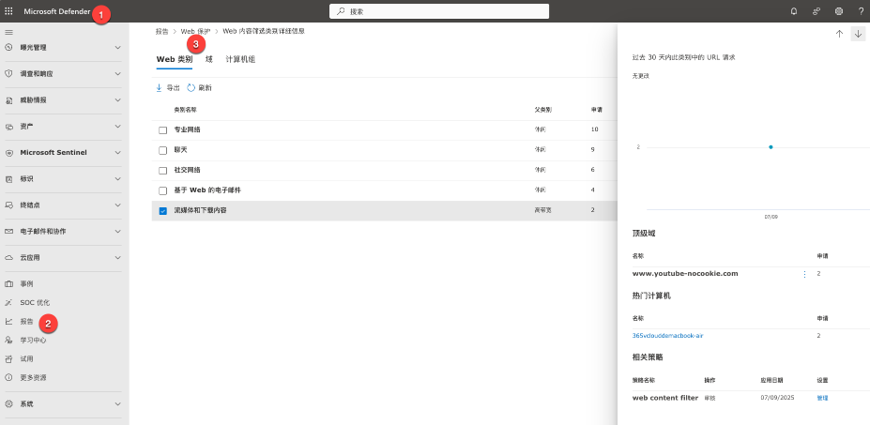Collapse the navigation with hamburger icon
Viewport: 870px width, 425px height.
tap(9, 32)
